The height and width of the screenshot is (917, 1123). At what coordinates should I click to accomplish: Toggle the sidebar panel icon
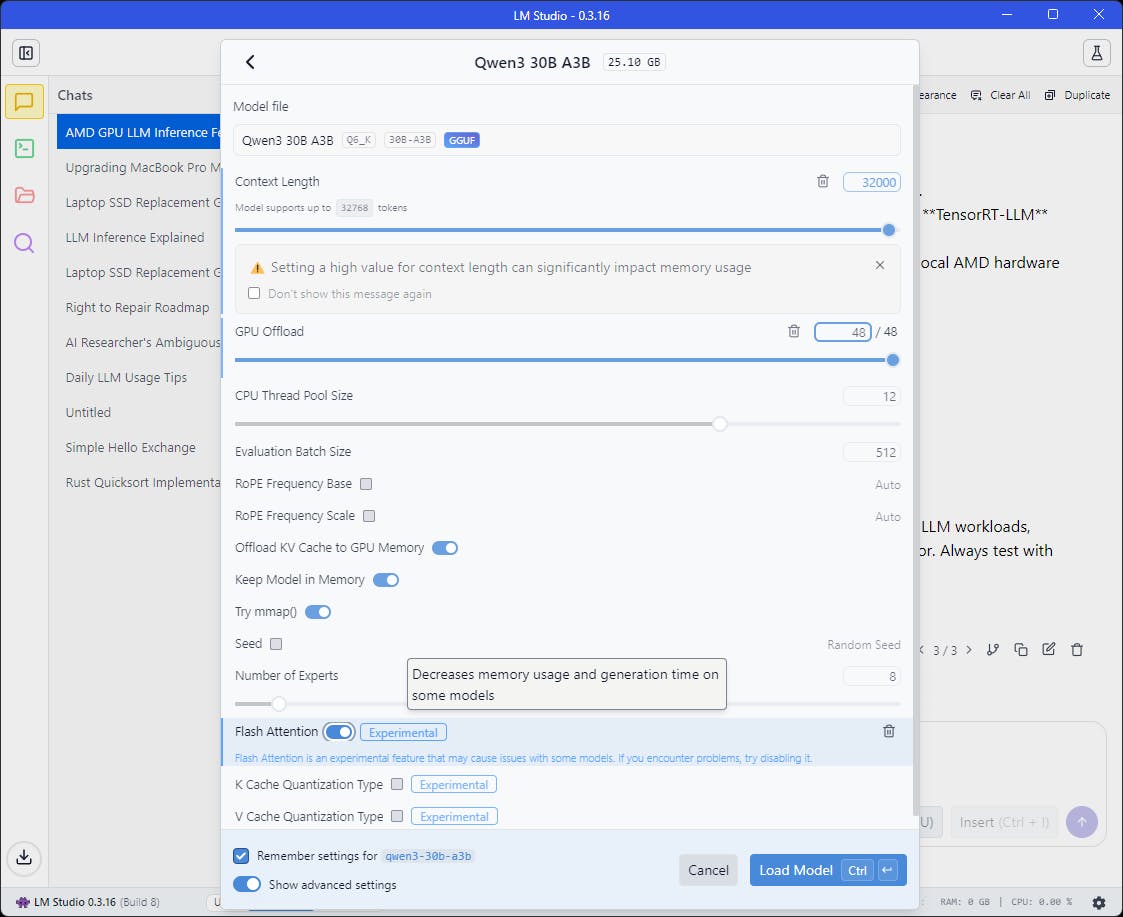[x=26, y=53]
